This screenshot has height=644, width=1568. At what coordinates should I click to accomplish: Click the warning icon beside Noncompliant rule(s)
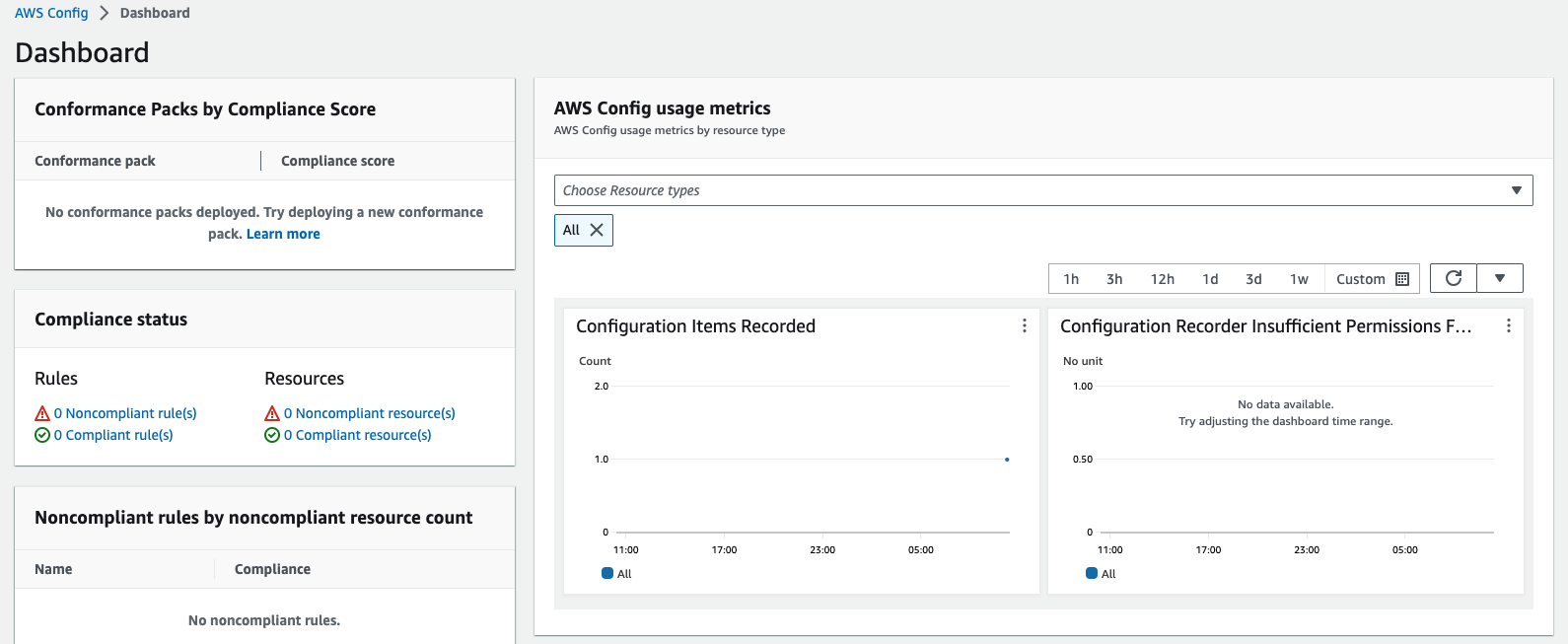click(x=42, y=413)
